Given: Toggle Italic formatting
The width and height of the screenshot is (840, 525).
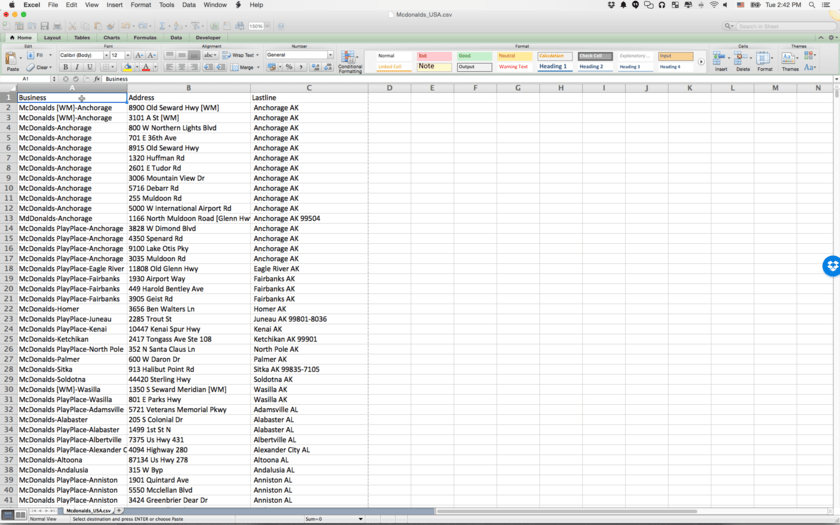Looking at the screenshot, I should 77,68.
